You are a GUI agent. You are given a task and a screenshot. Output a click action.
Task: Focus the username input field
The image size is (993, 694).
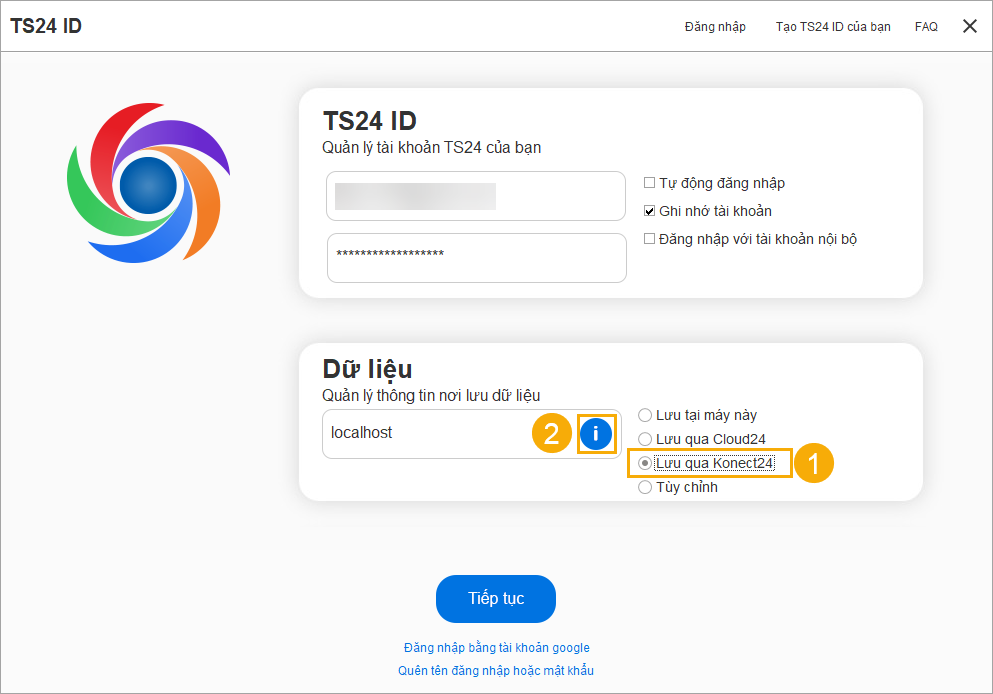point(476,196)
